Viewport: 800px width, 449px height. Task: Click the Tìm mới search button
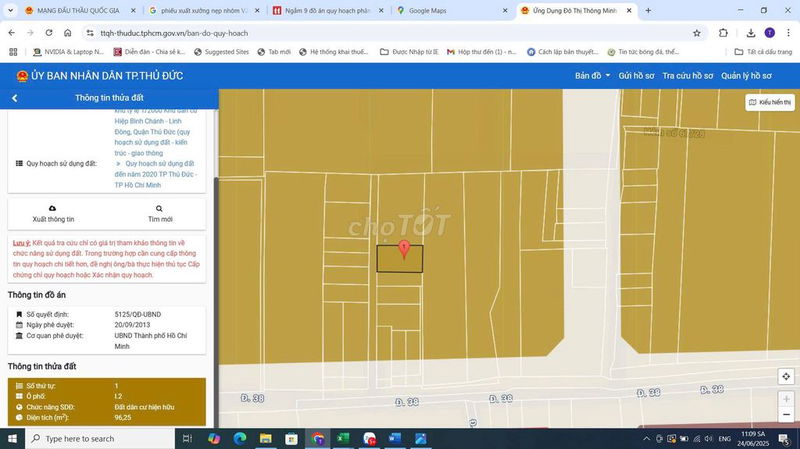click(x=160, y=212)
